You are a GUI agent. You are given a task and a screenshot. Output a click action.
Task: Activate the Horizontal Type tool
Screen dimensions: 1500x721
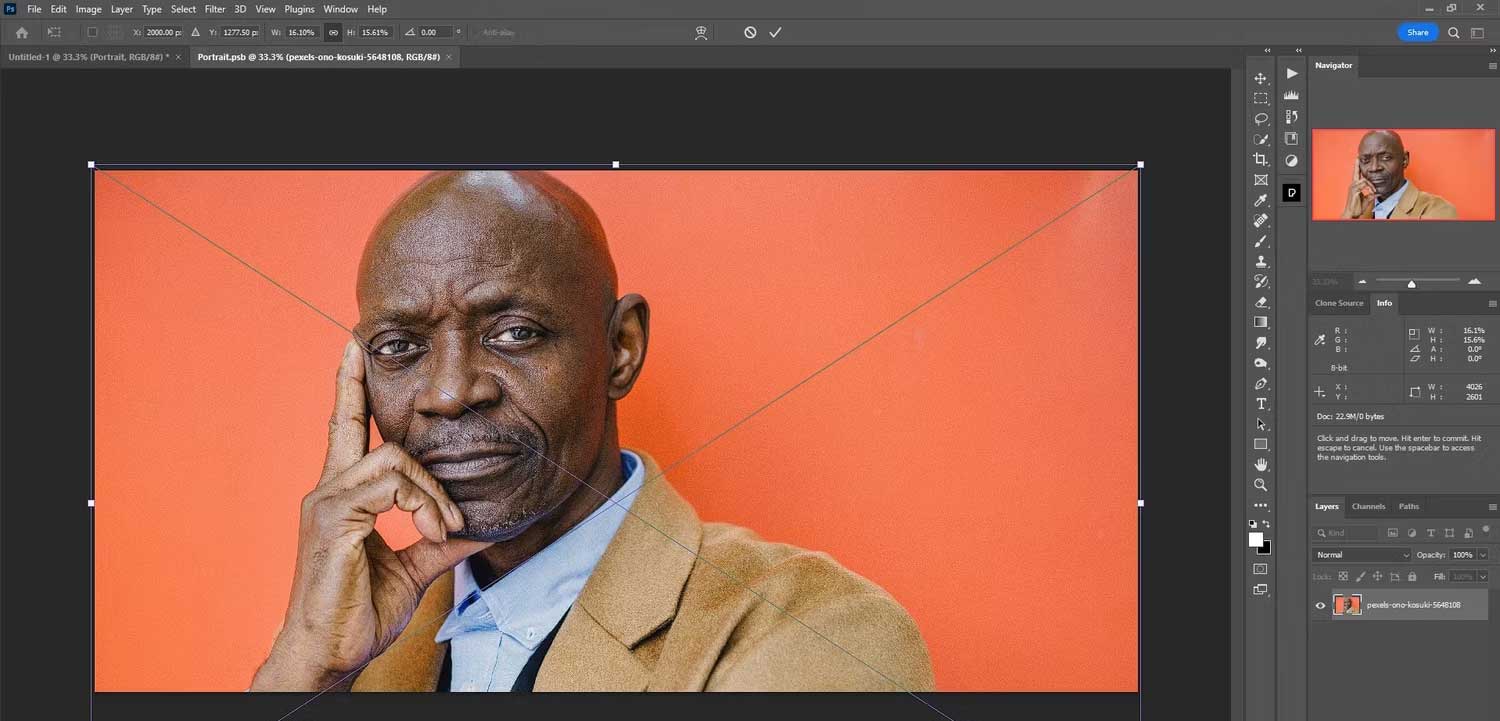1261,404
